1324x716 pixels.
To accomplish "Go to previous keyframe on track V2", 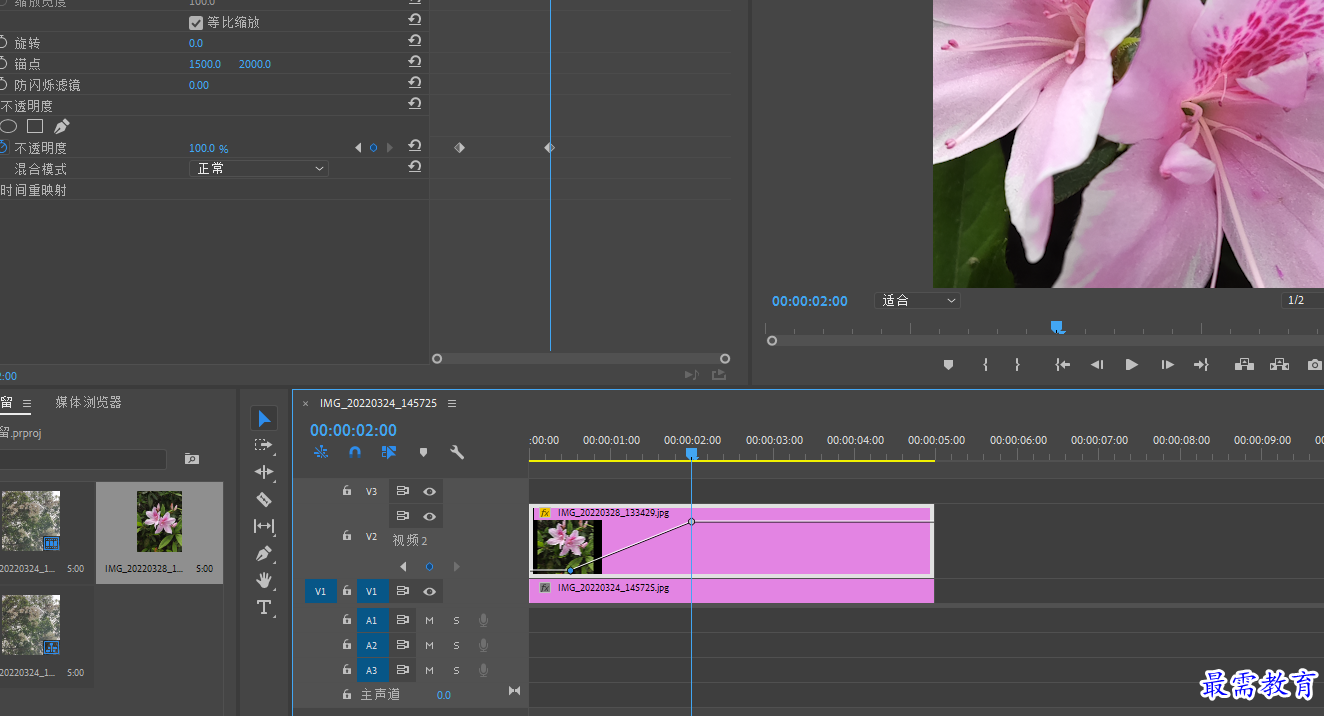I will [x=403, y=566].
